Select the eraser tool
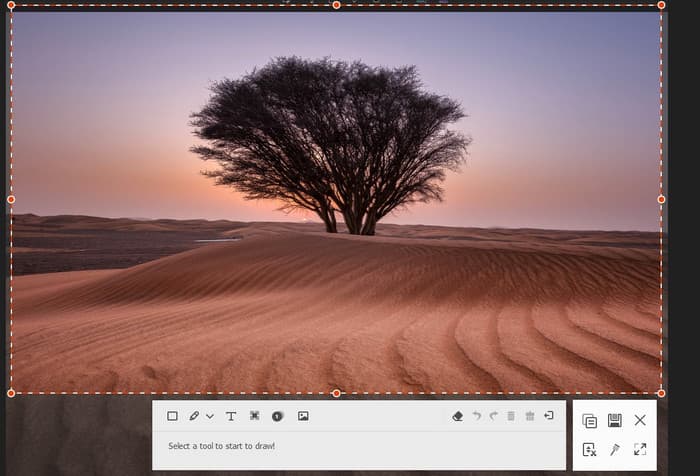700x476 pixels. 457,416
